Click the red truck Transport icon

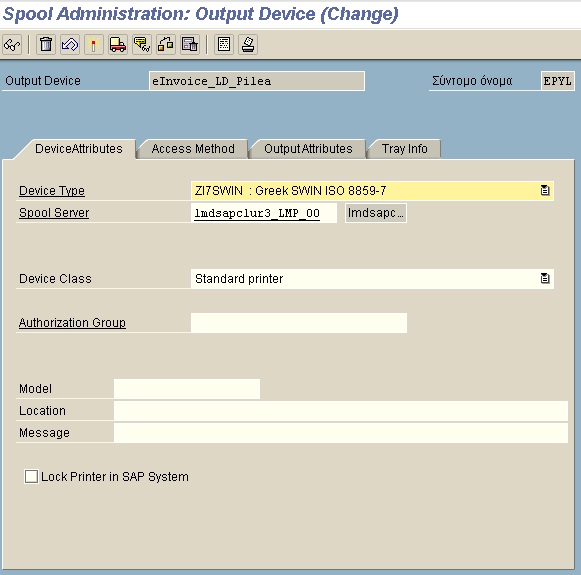(118, 45)
